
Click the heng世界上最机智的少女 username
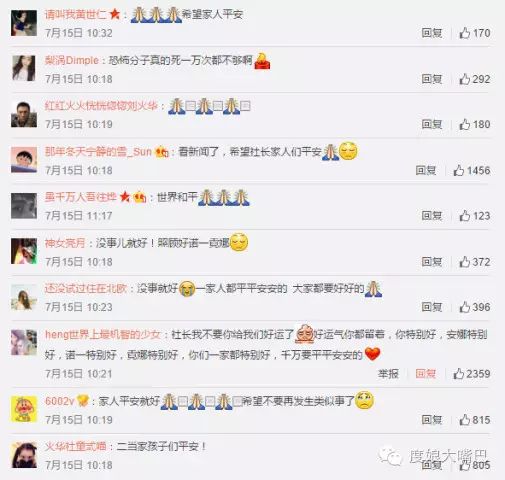pos(103,334)
